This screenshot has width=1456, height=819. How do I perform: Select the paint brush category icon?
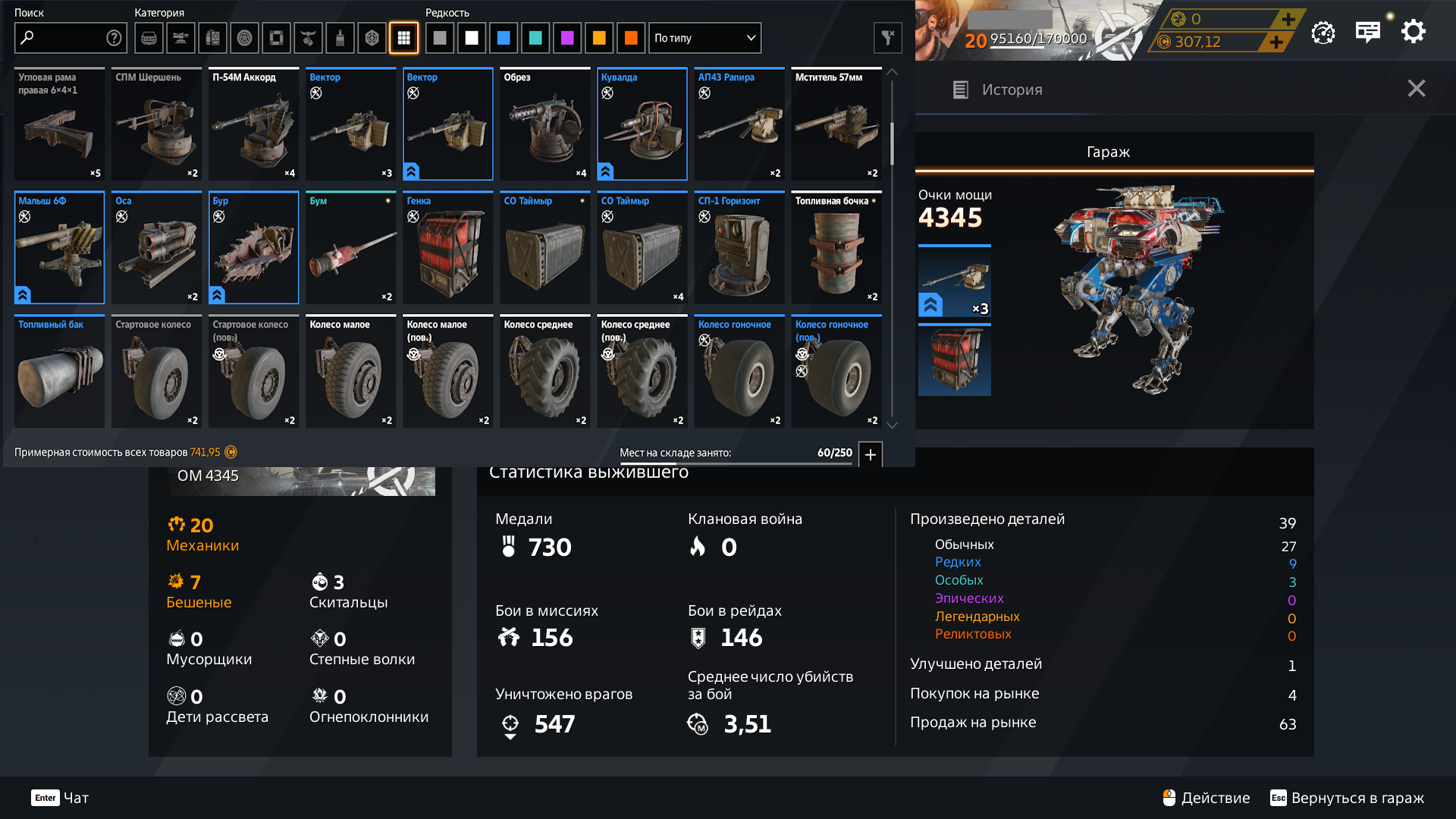coord(340,38)
